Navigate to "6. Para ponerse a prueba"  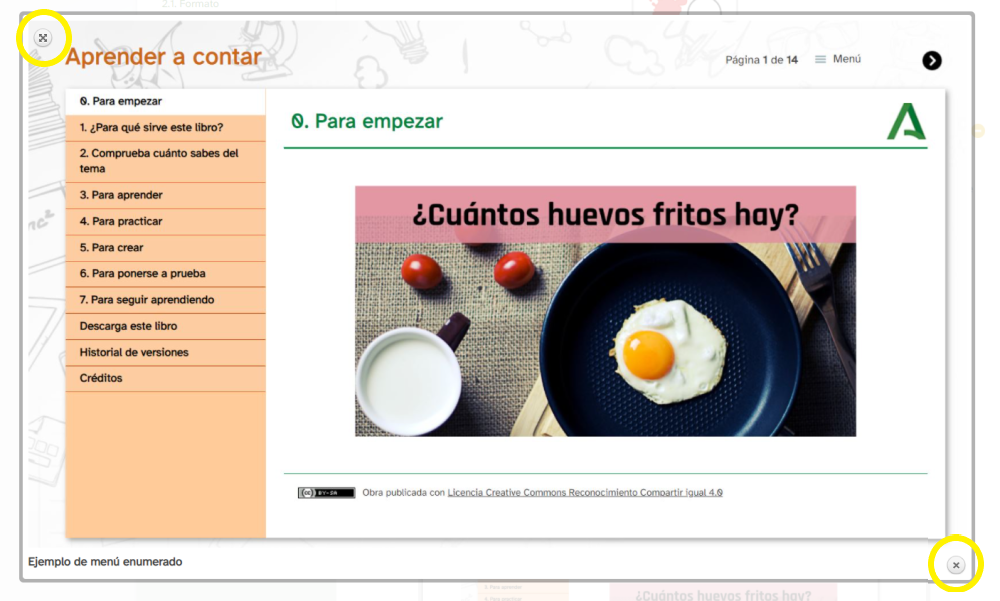tap(143, 273)
